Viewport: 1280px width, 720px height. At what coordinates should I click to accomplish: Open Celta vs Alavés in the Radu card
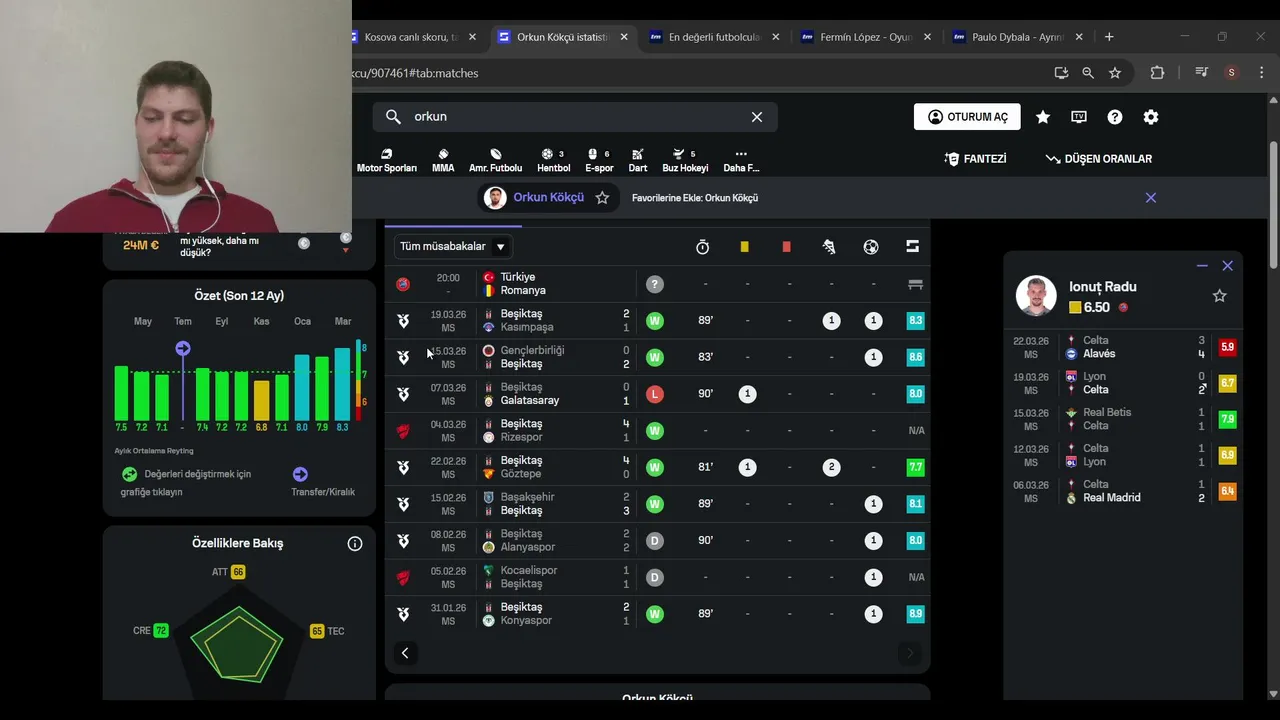1125,347
